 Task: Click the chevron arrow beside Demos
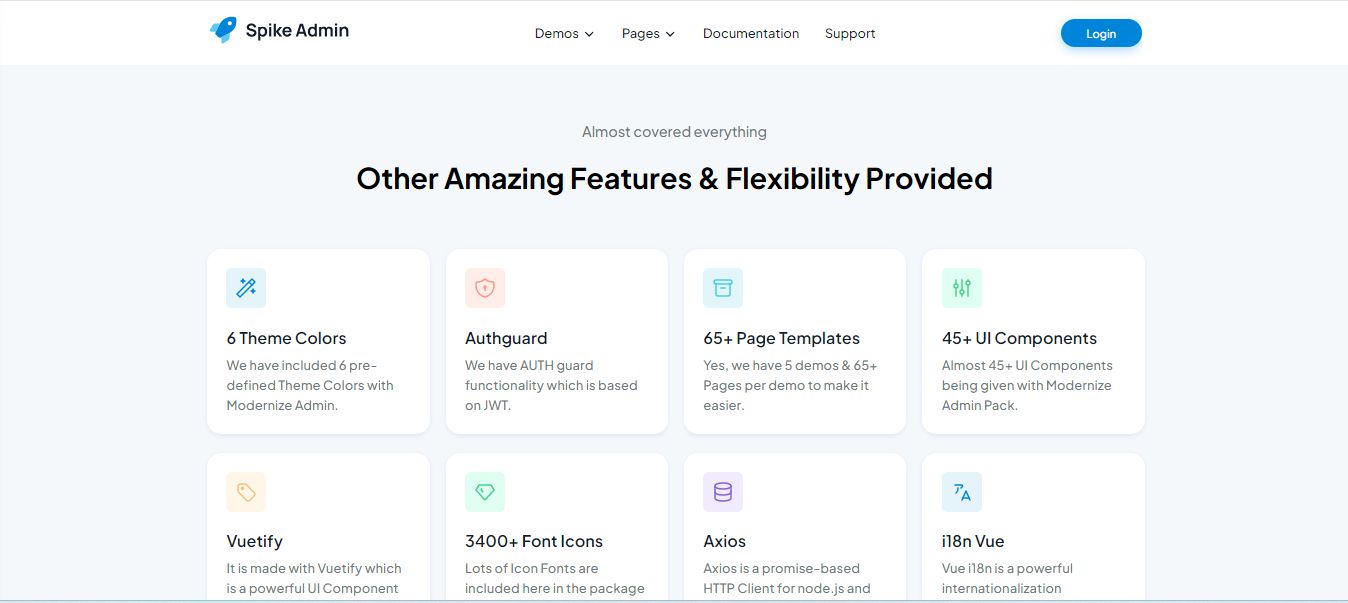(x=589, y=34)
